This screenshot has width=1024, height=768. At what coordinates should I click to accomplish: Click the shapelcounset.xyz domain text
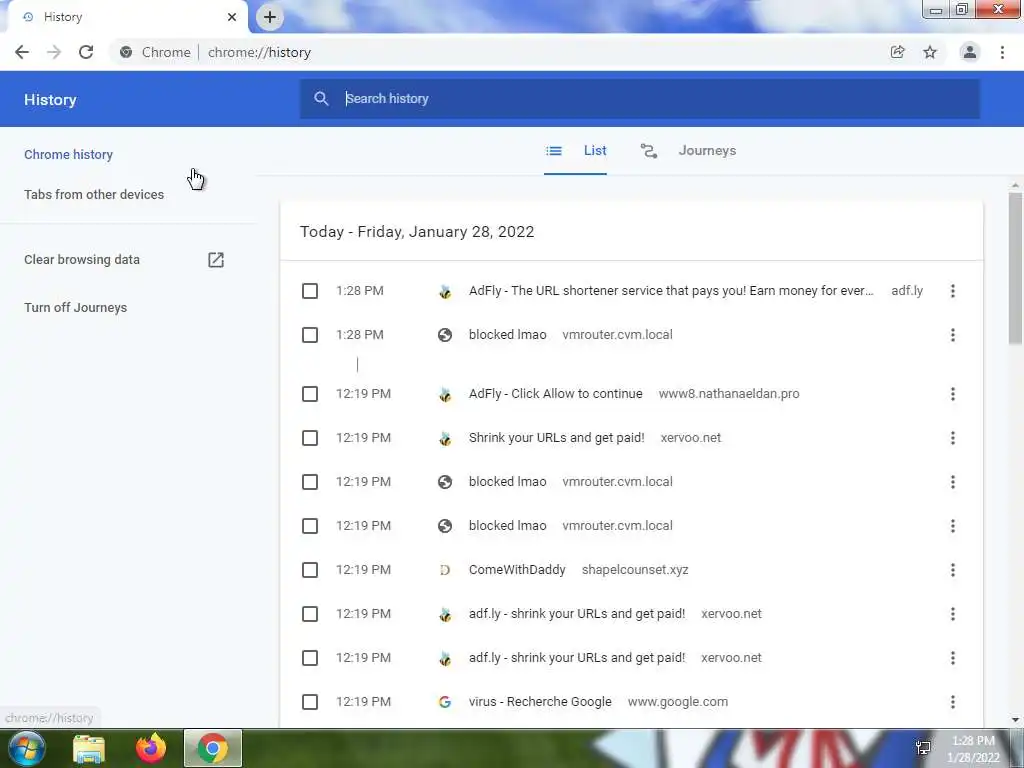(x=635, y=570)
